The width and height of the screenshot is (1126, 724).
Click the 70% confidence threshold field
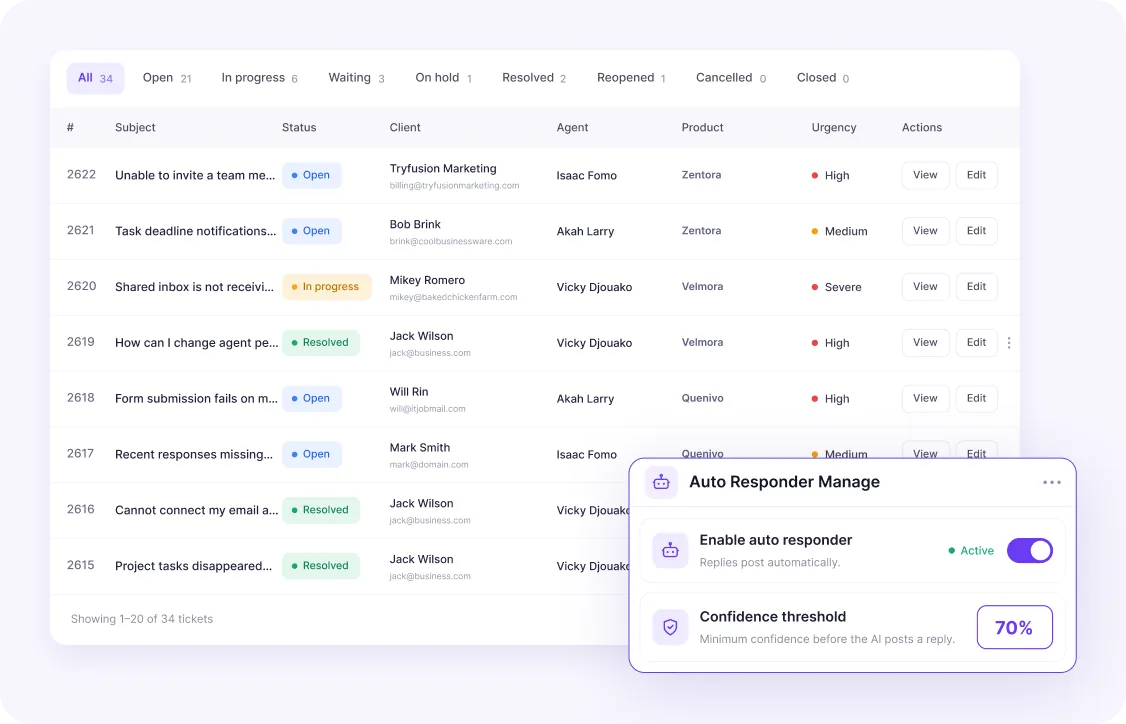pos(1014,627)
